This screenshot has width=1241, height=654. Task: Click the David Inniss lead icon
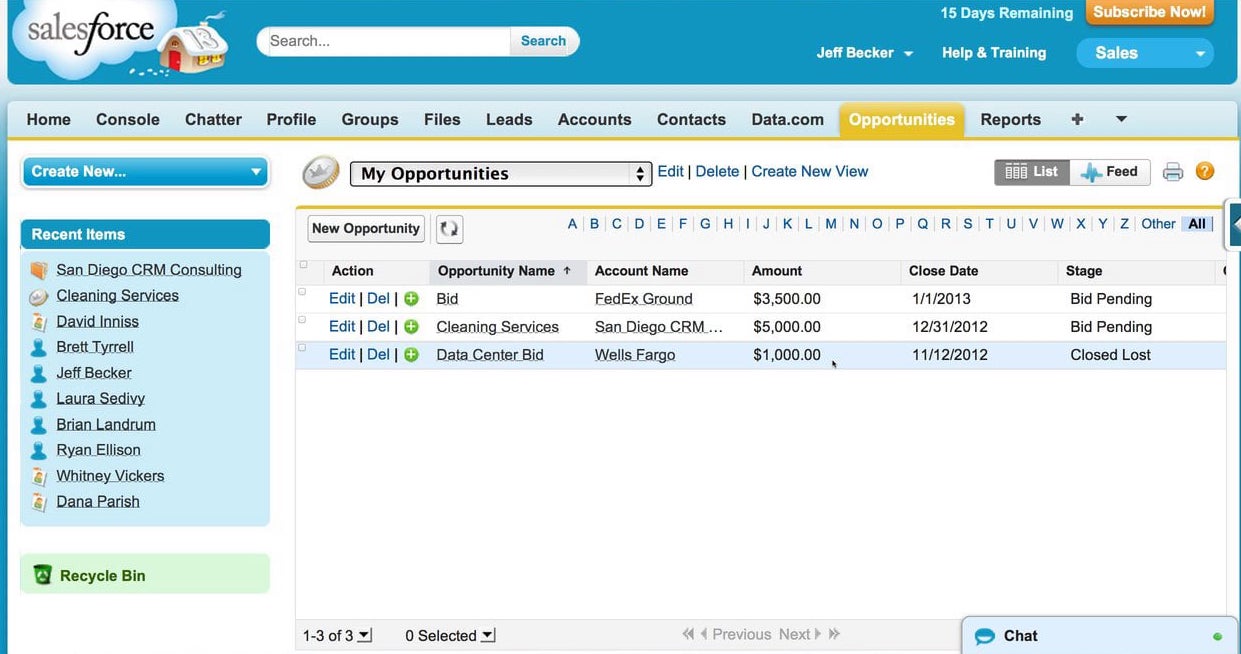coord(39,322)
